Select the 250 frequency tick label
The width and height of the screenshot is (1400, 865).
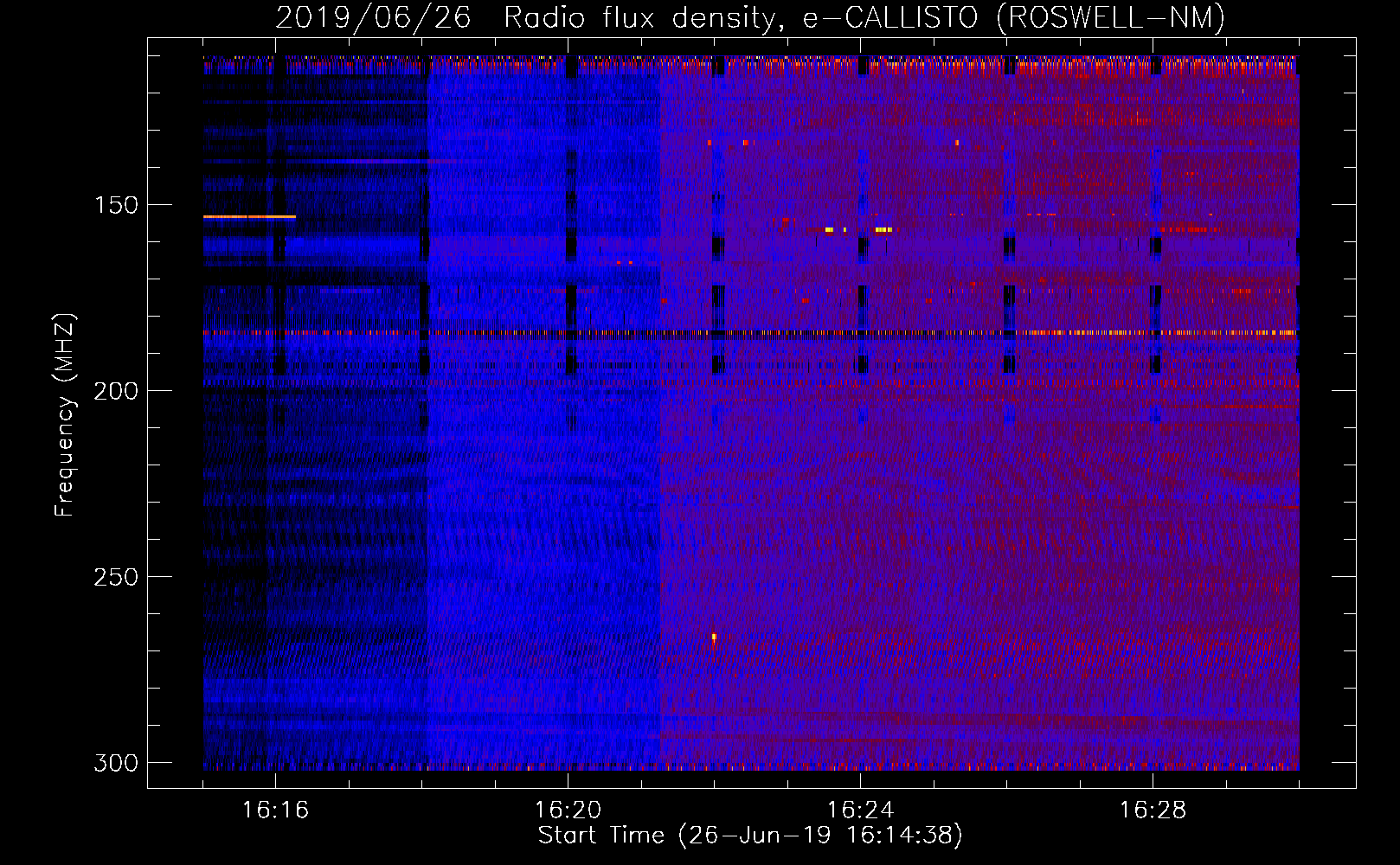pos(116,577)
